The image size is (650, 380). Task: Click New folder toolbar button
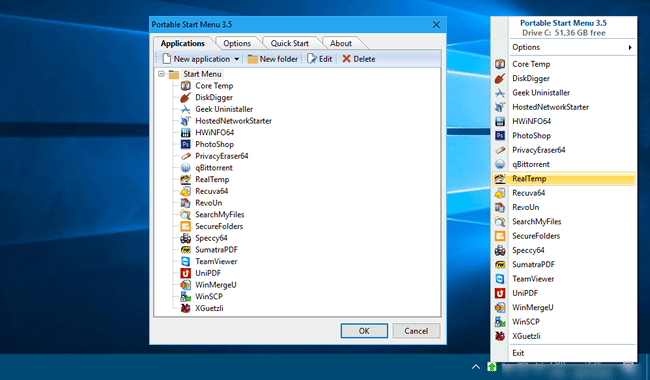(273, 59)
